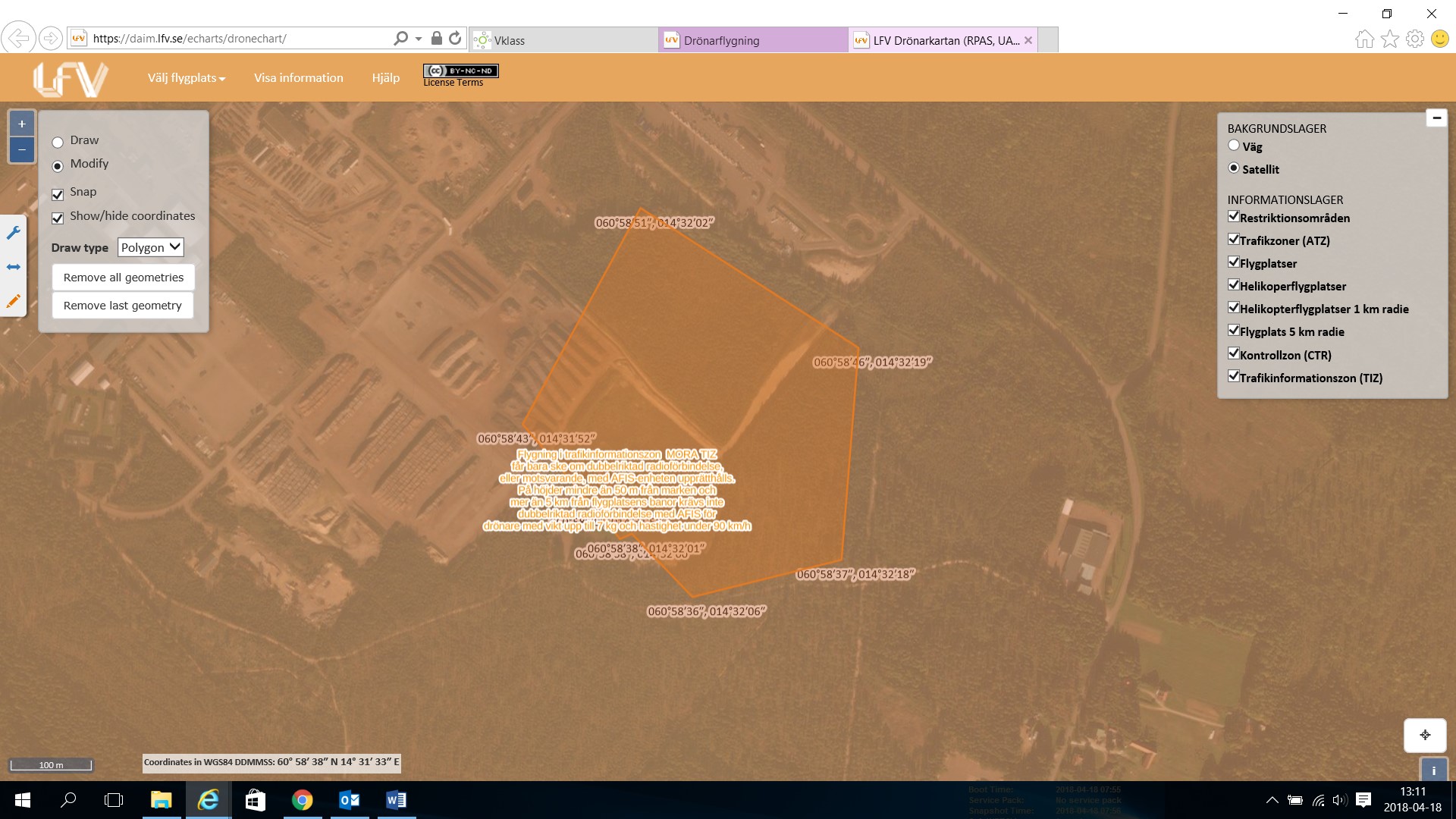The width and height of the screenshot is (1456, 819).
Task: Click the volume speaker tray icon
Action: pyautogui.click(x=1340, y=800)
